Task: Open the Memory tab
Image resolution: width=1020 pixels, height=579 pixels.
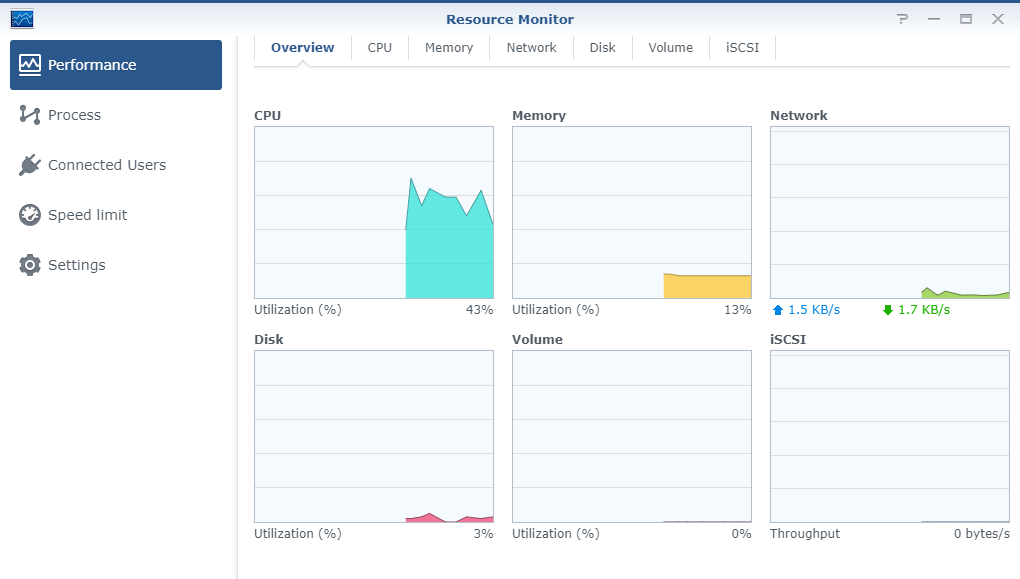Action: pos(449,48)
